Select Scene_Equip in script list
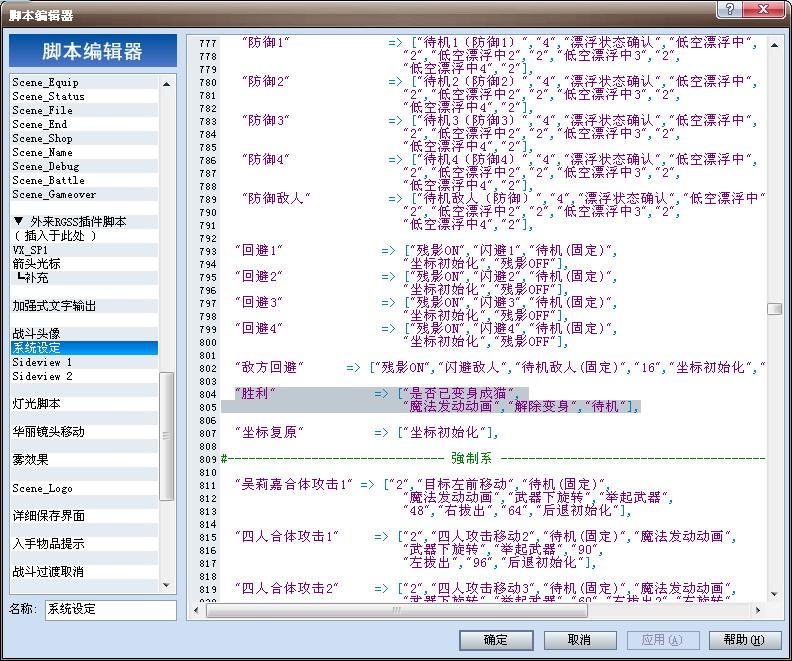The width and height of the screenshot is (792, 661). (84, 82)
